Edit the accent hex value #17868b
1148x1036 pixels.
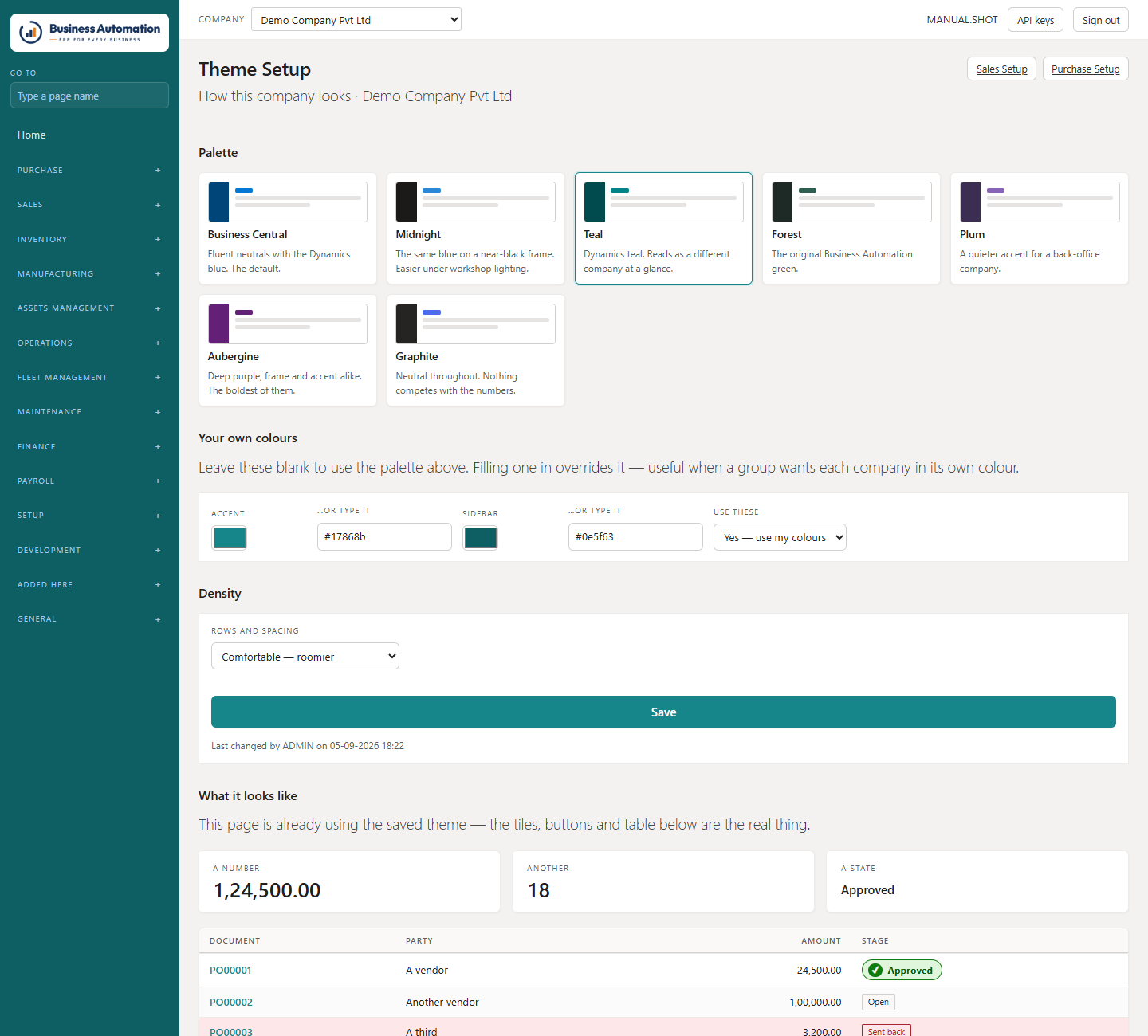pos(384,537)
